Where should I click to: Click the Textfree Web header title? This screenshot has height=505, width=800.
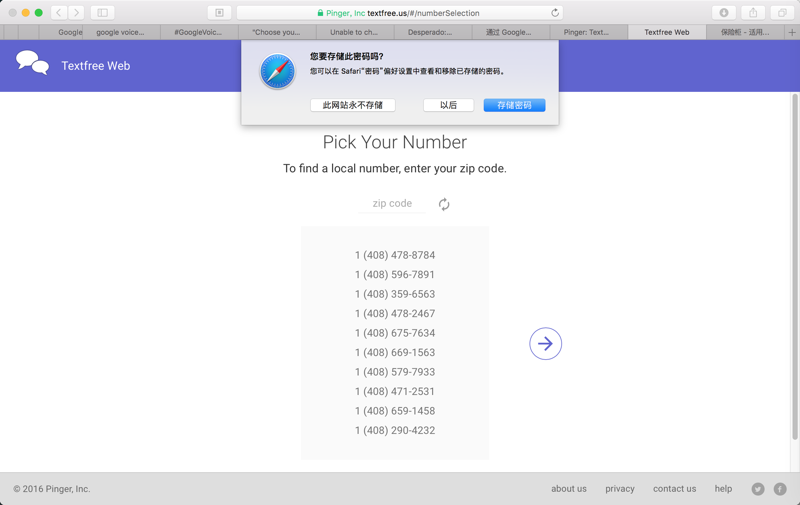96,66
